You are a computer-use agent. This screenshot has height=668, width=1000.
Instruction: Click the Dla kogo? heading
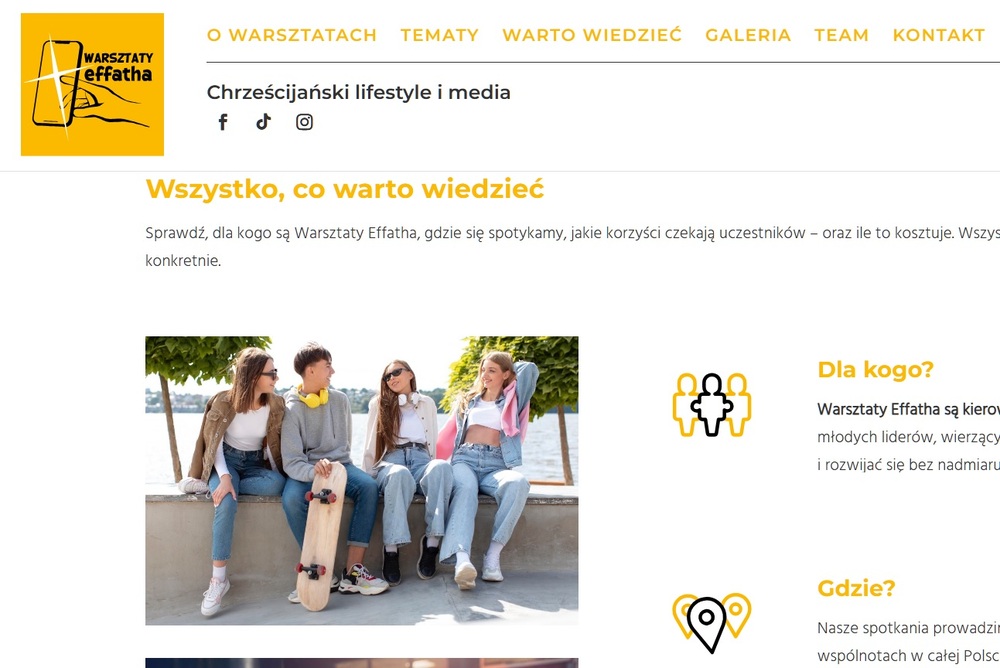(875, 369)
